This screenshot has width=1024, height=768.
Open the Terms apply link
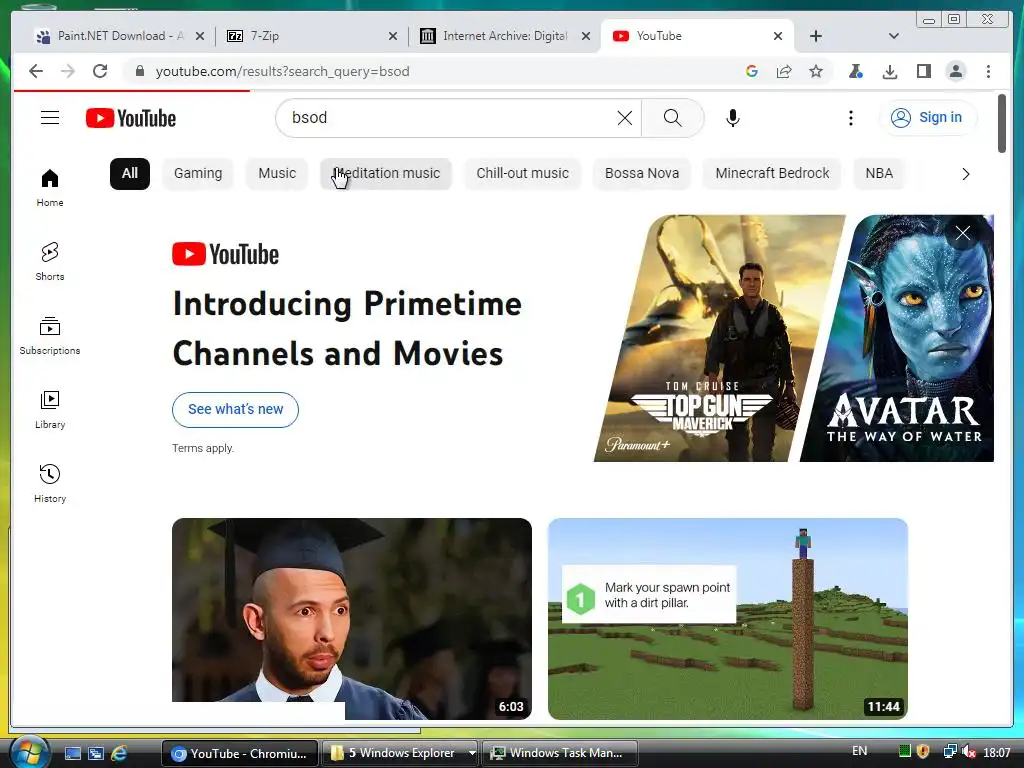(x=202, y=448)
